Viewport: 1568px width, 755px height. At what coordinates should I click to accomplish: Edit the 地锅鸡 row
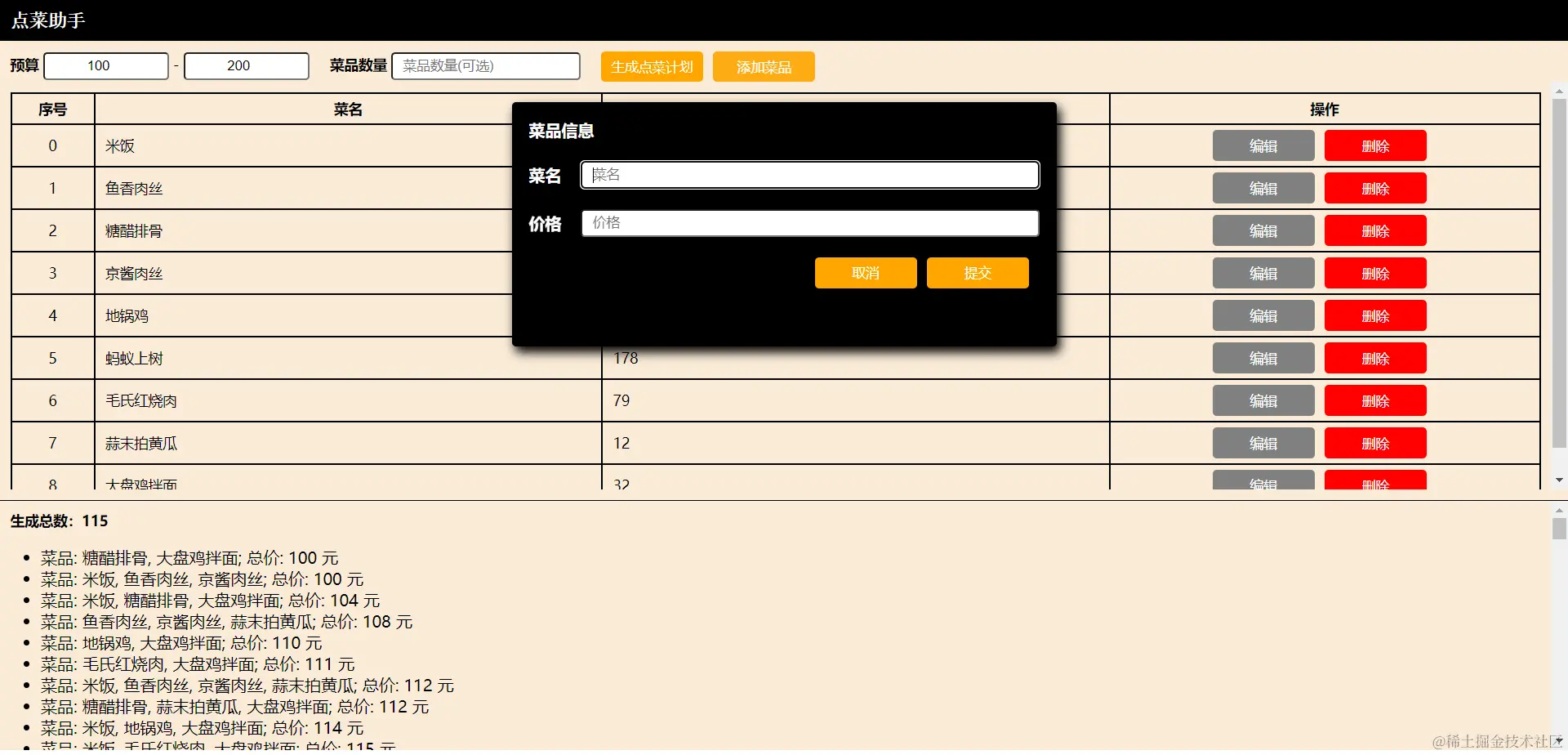(1263, 316)
